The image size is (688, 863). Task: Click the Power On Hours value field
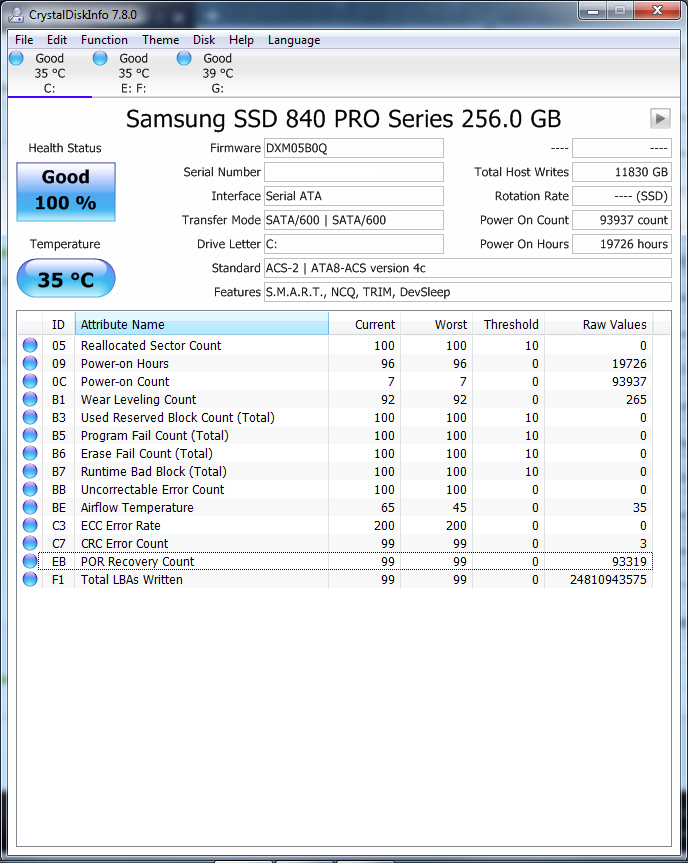[x=621, y=244]
